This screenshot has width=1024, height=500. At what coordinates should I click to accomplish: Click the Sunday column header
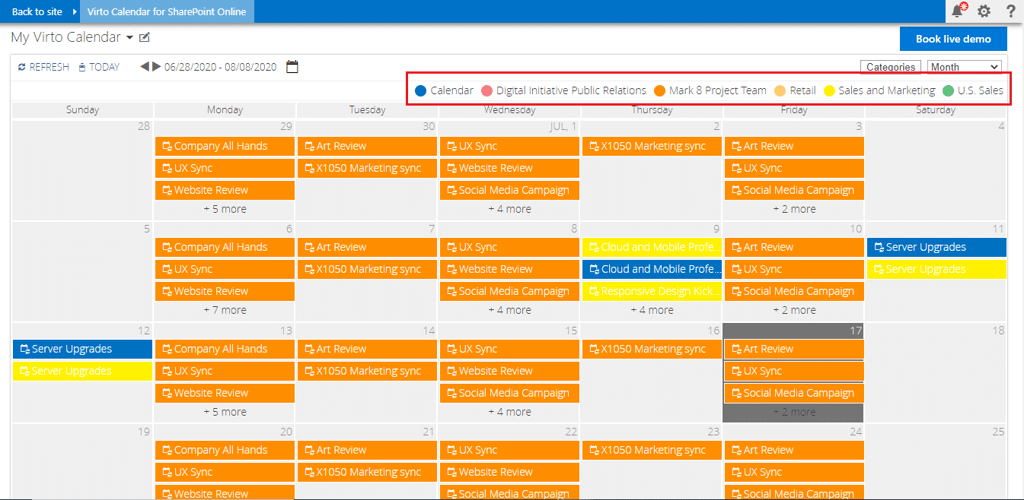tap(82, 110)
